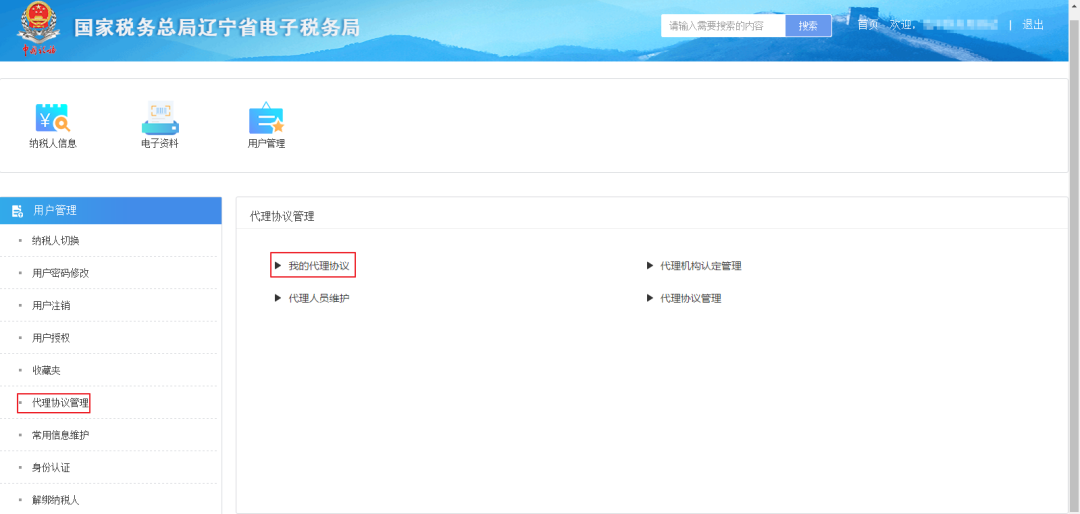This screenshot has height=514, width=1080.
Task: Open 常用信息维护 sidebar item
Action: (x=61, y=435)
